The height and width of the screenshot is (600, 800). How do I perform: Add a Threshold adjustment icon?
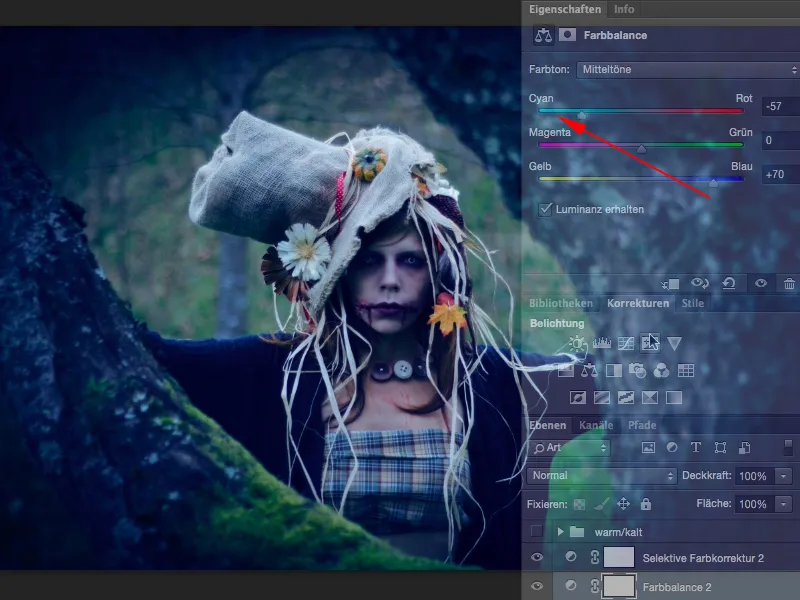click(626, 397)
